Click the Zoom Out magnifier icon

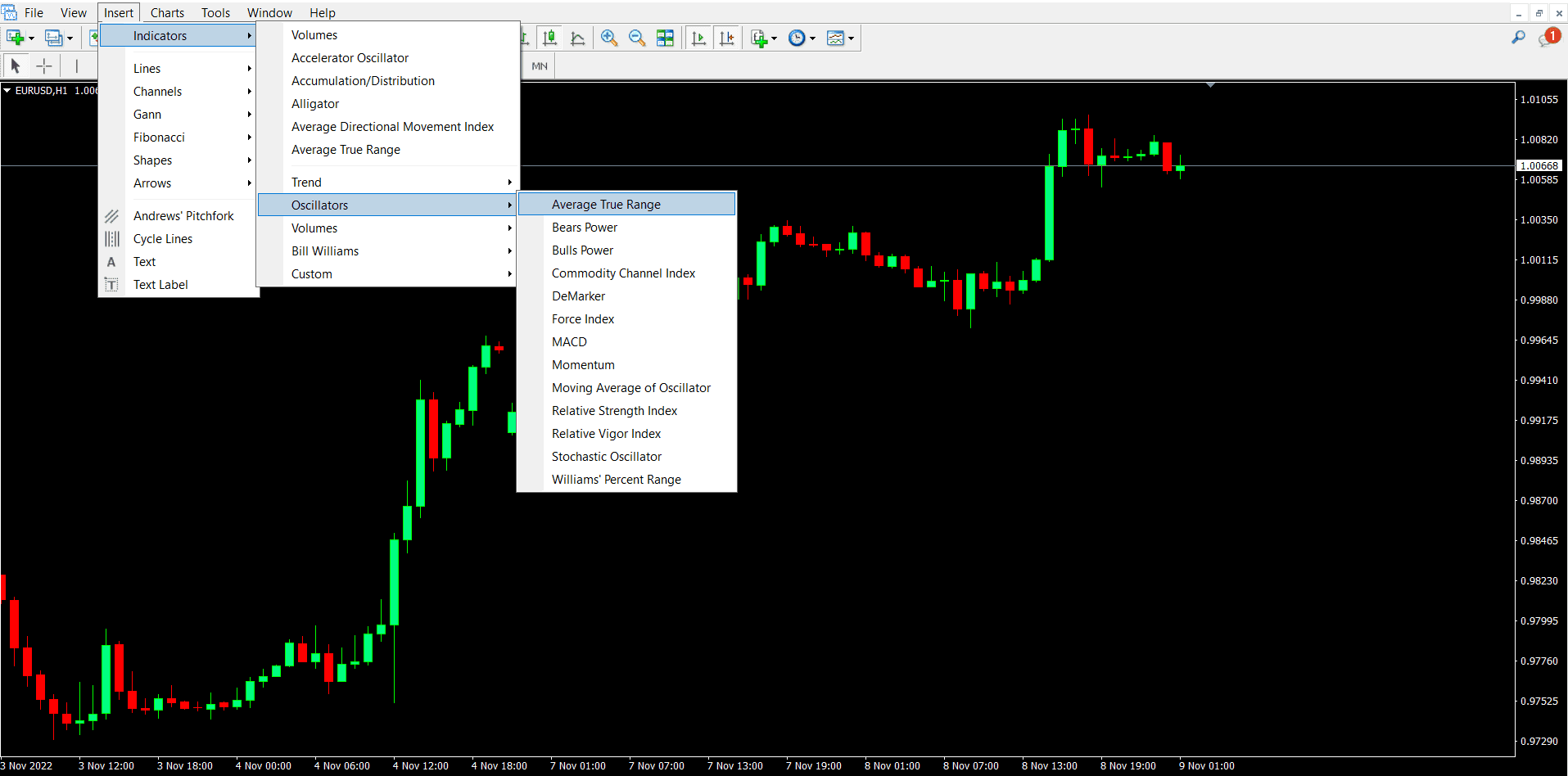coord(637,38)
